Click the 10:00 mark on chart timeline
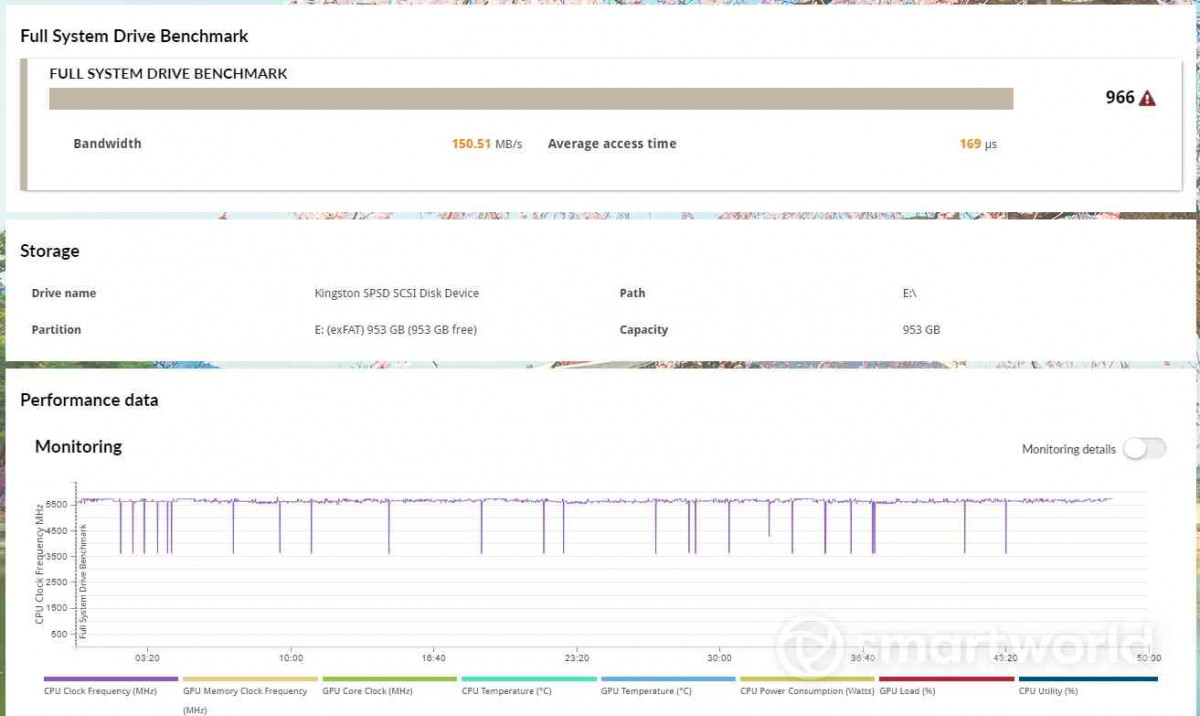1200x716 pixels. coord(290,658)
